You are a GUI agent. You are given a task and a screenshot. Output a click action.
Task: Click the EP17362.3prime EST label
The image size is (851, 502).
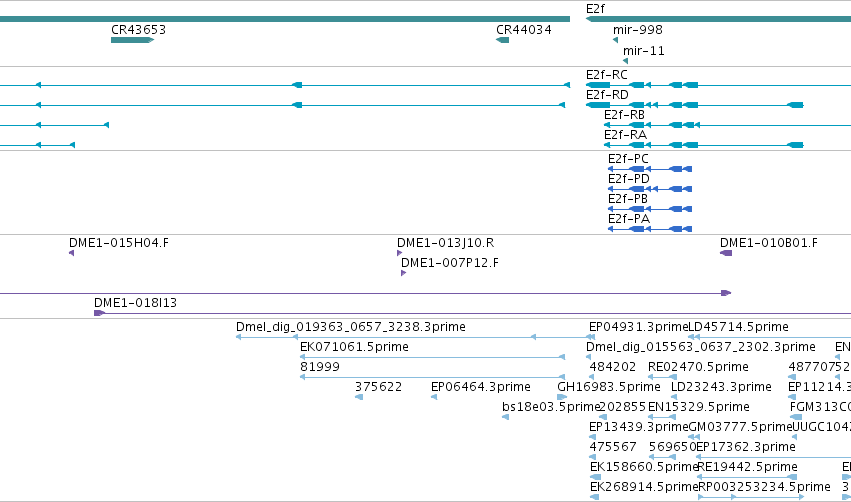coord(745,447)
